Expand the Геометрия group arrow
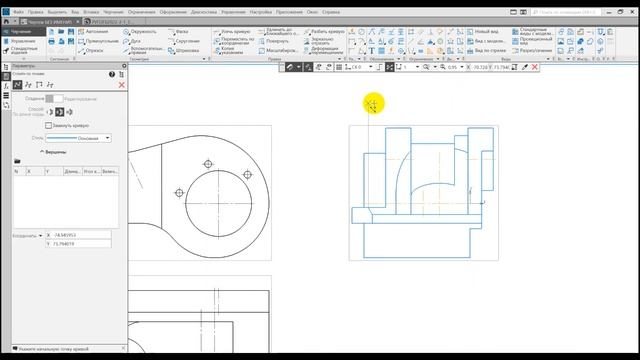The height and width of the screenshot is (360, 640). click(x=204, y=59)
